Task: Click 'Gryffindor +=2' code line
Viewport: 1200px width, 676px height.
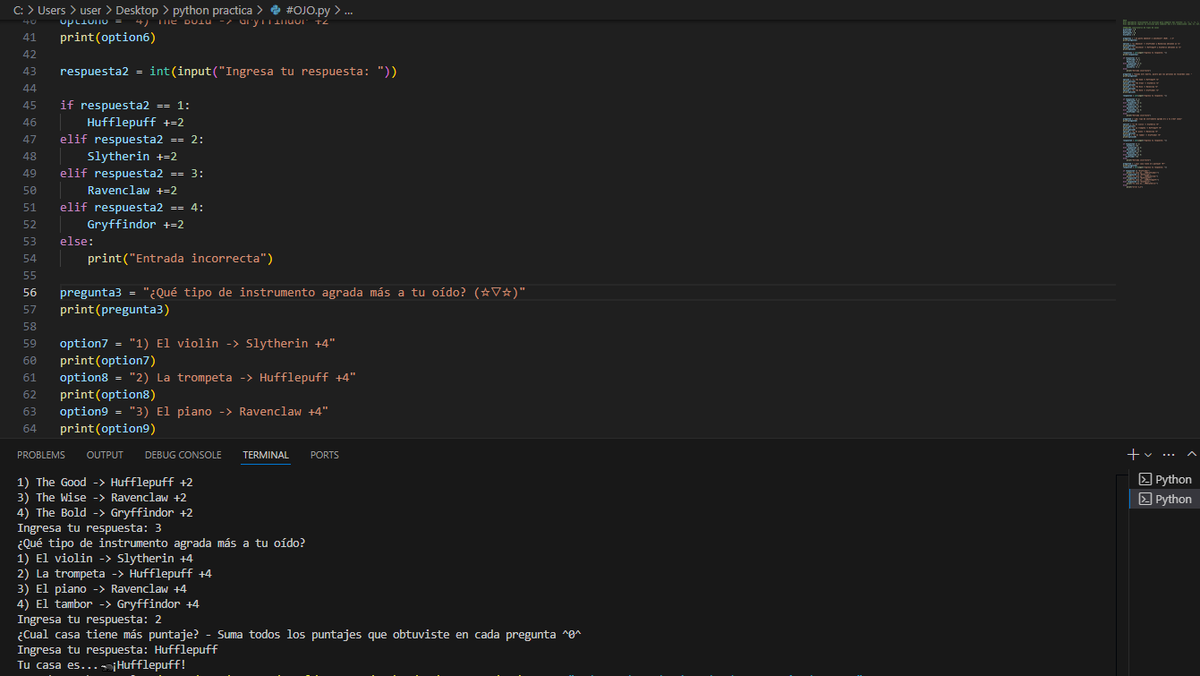Action: (x=135, y=224)
